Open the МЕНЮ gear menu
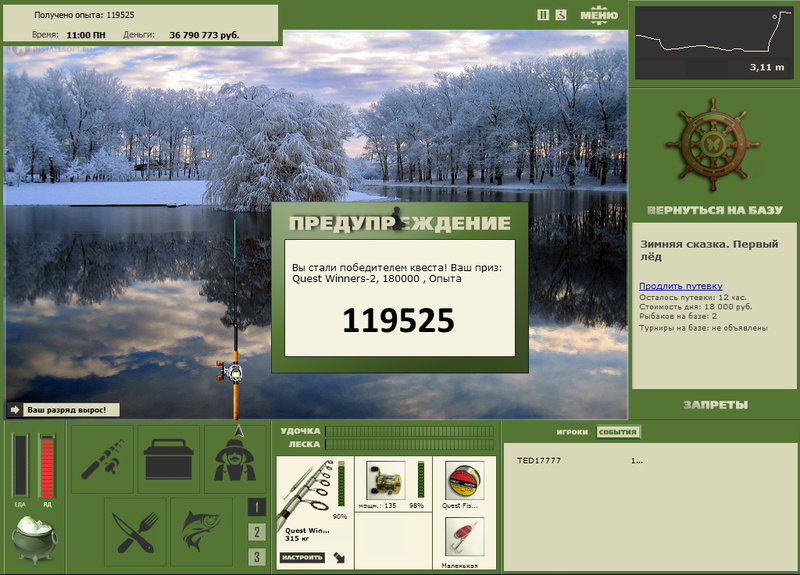This screenshot has width=800, height=575. click(599, 15)
